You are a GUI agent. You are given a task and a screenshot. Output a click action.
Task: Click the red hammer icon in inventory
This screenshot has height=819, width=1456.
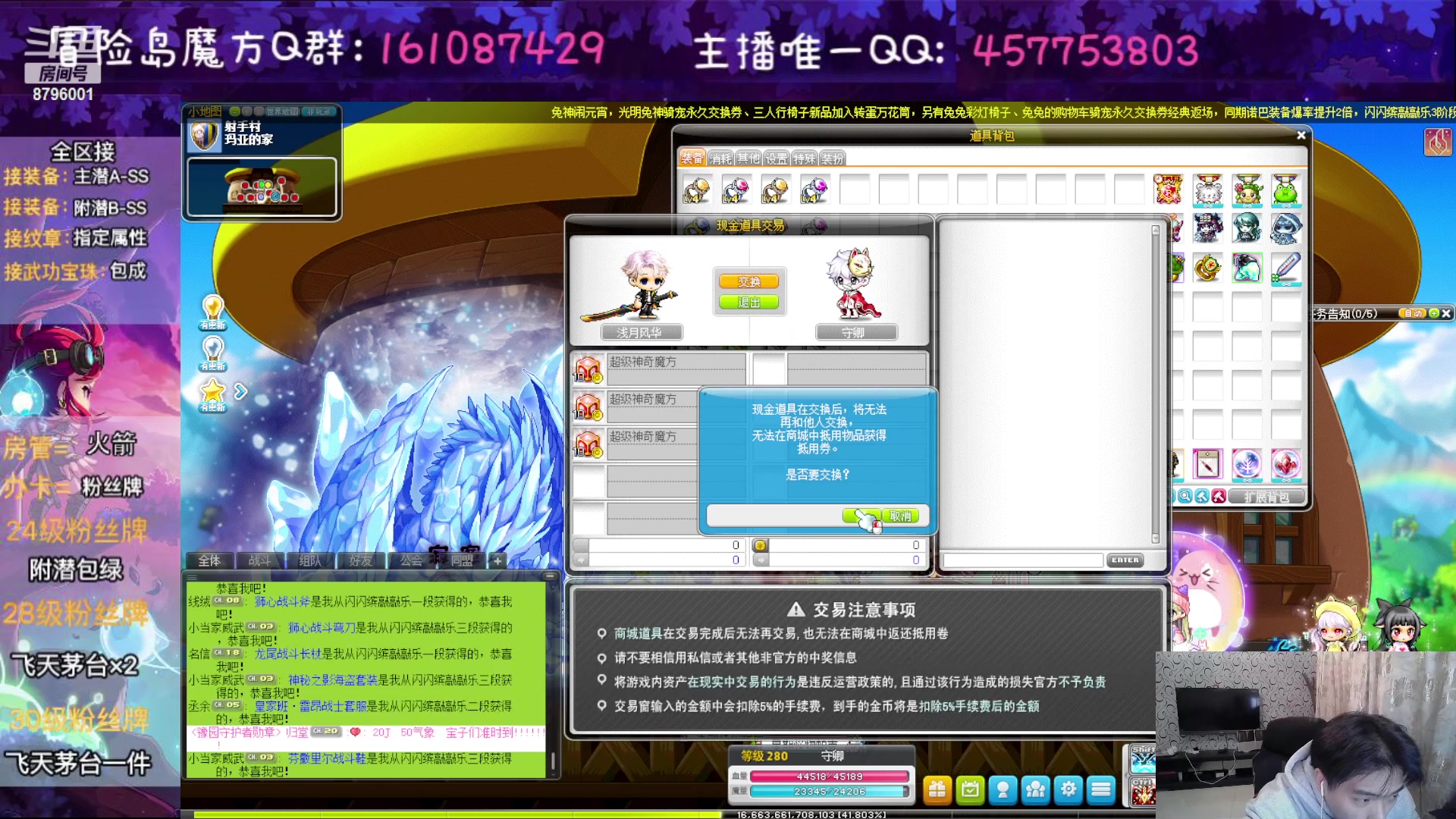click(x=1219, y=497)
